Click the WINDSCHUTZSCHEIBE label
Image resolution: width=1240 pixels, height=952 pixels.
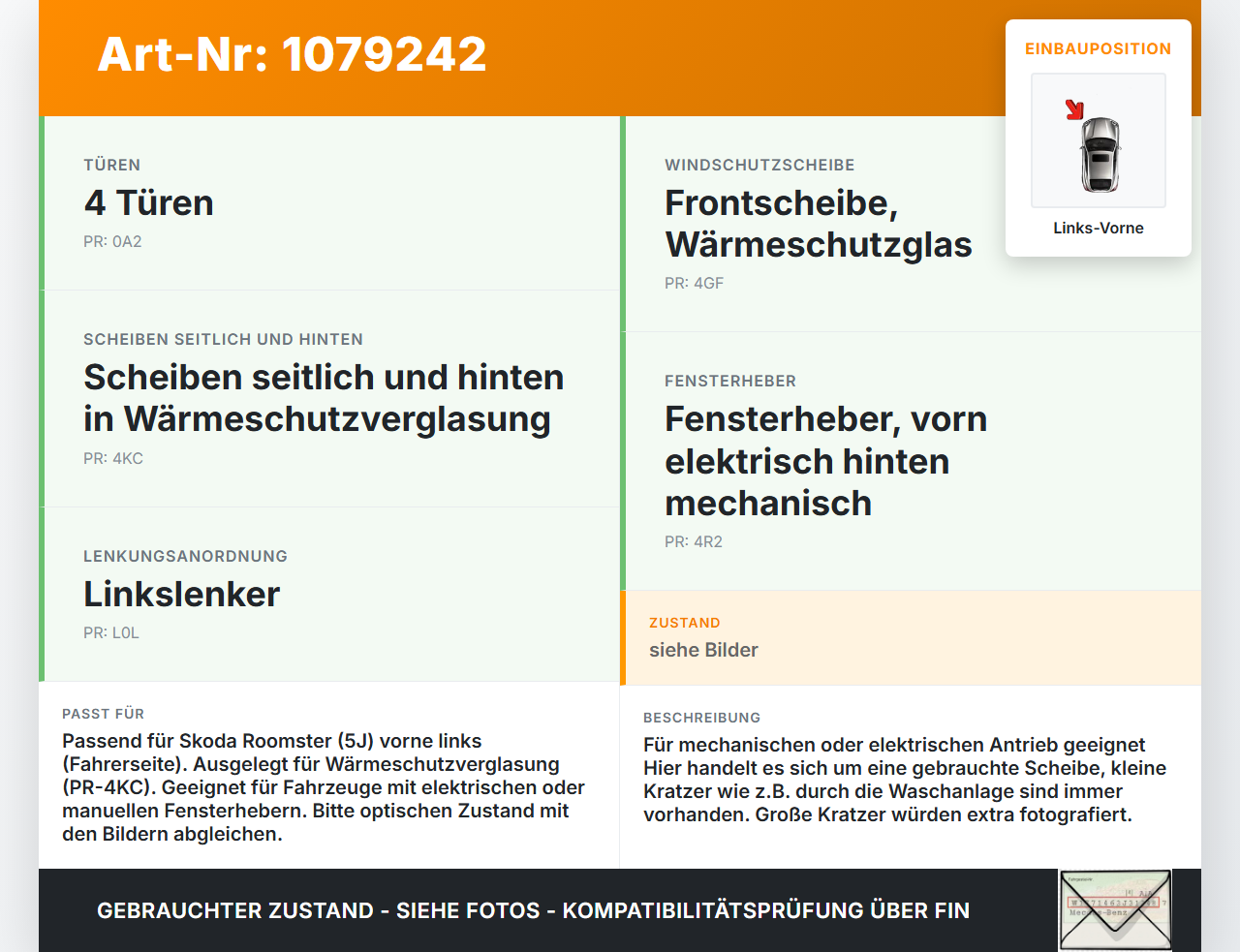coord(759,165)
